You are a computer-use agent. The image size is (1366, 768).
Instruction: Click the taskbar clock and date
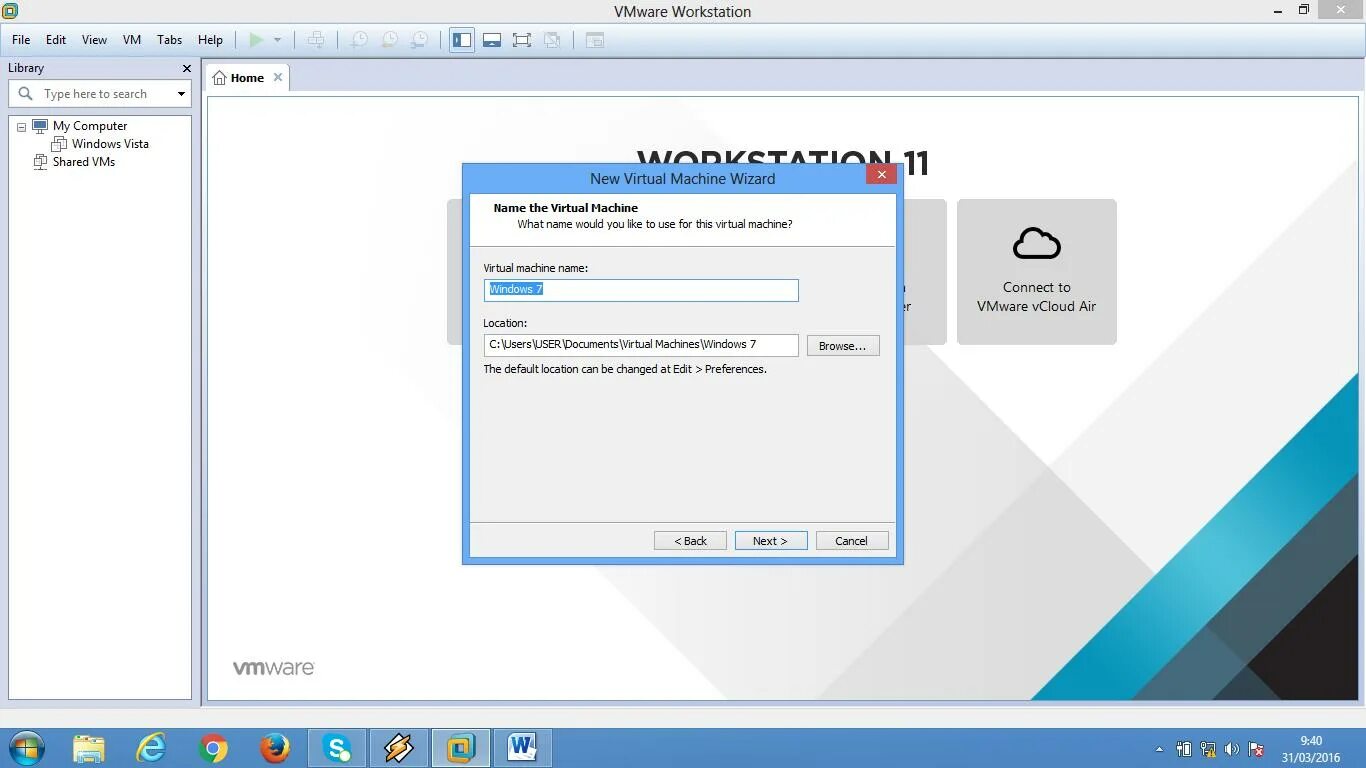tap(1311, 749)
